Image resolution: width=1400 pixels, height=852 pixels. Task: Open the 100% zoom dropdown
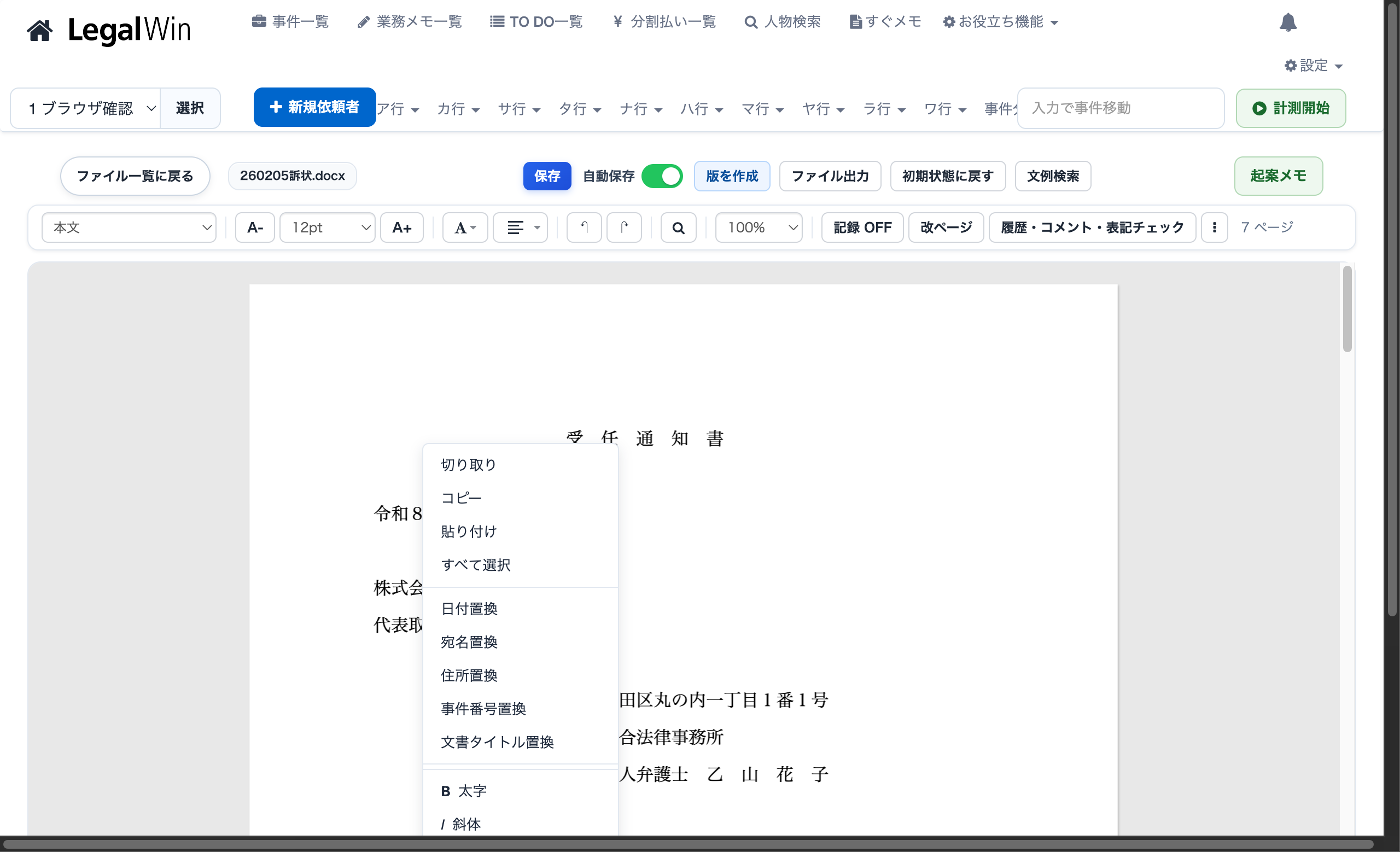pos(759,228)
